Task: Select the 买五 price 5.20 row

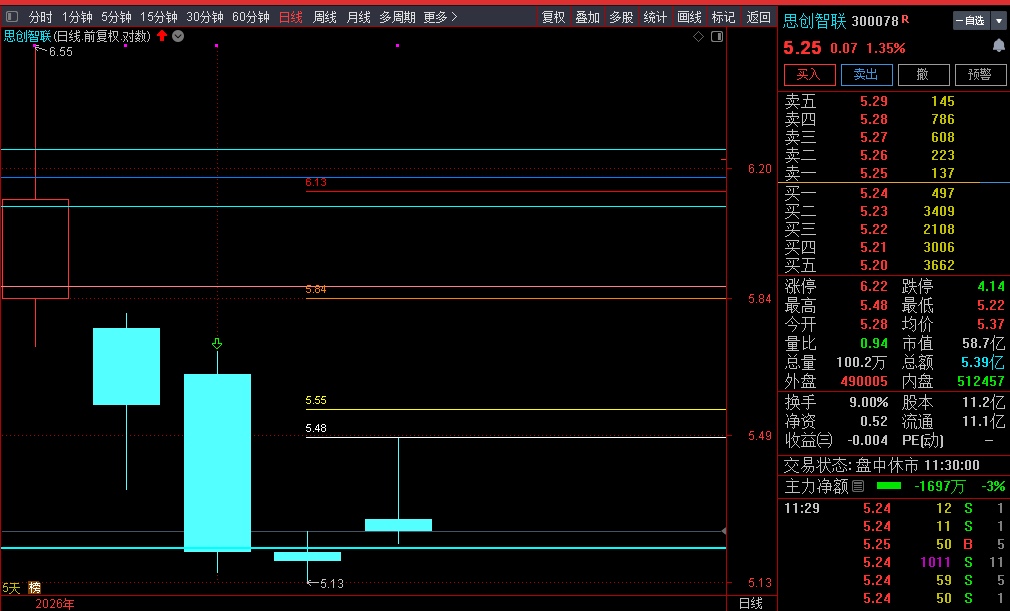Action: (x=893, y=265)
